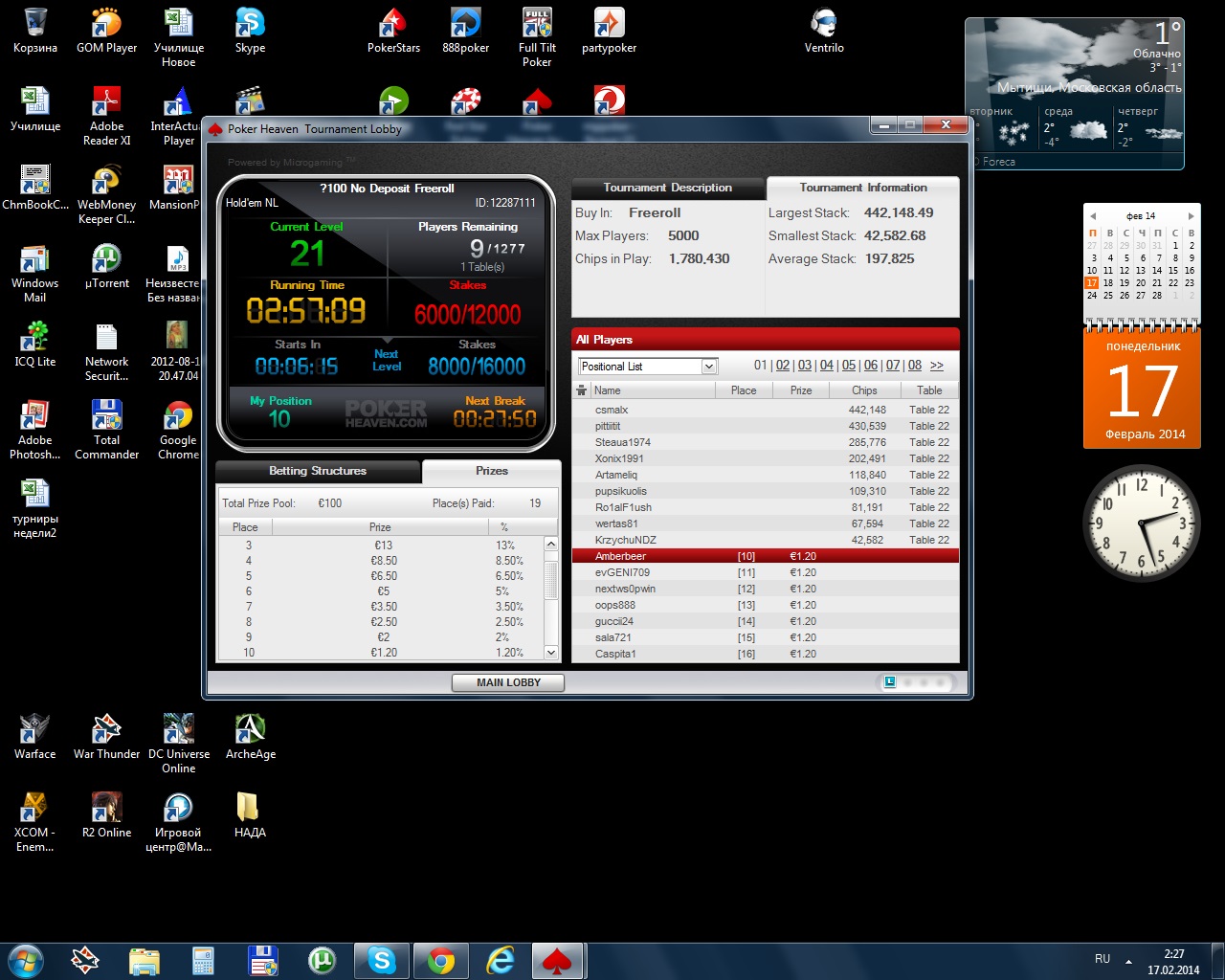The image size is (1225, 980).
Task: Advance the calendar gadget to the next month
Action: click(1191, 216)
